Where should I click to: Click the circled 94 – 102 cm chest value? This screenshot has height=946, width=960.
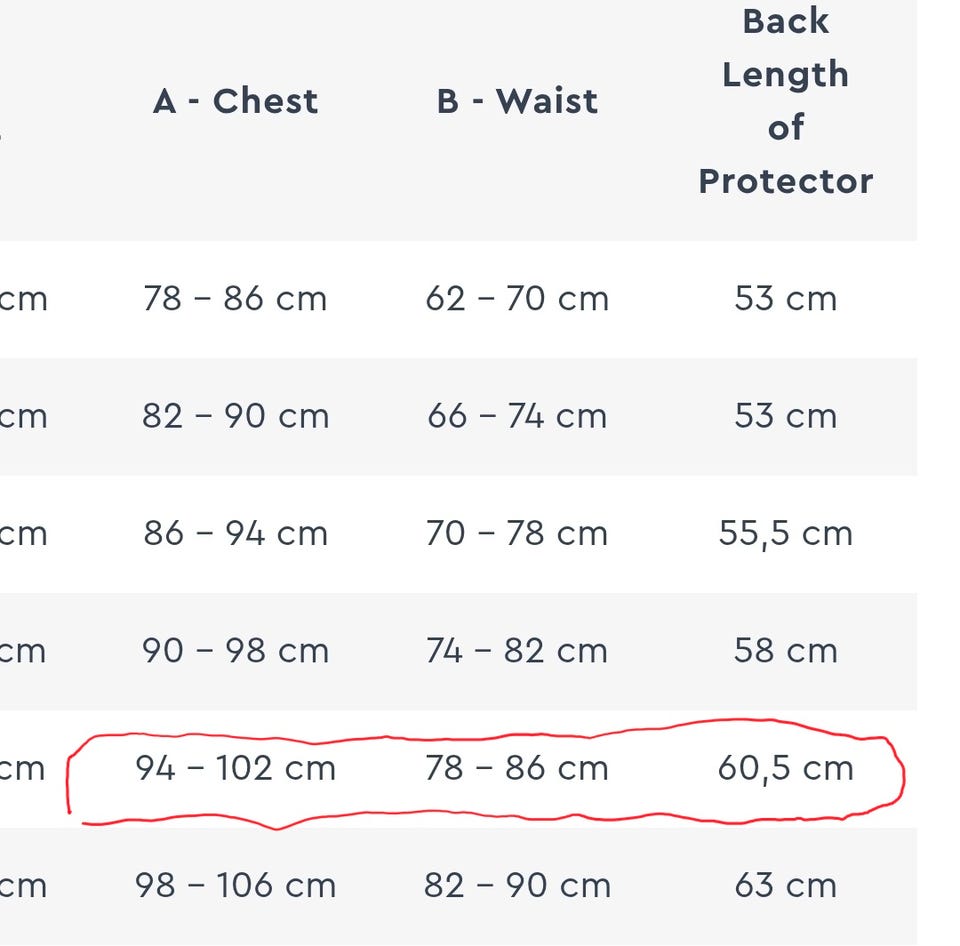[x=236, y=768]
